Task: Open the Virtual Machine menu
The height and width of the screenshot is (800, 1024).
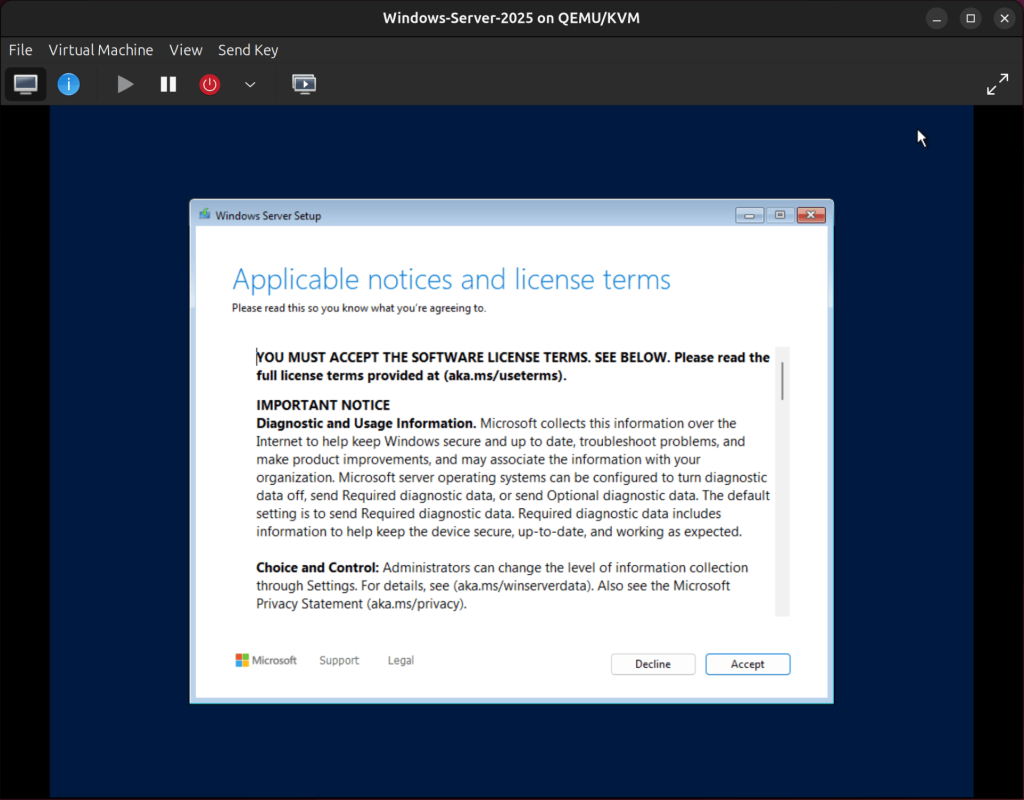Action: pos(100,49)
